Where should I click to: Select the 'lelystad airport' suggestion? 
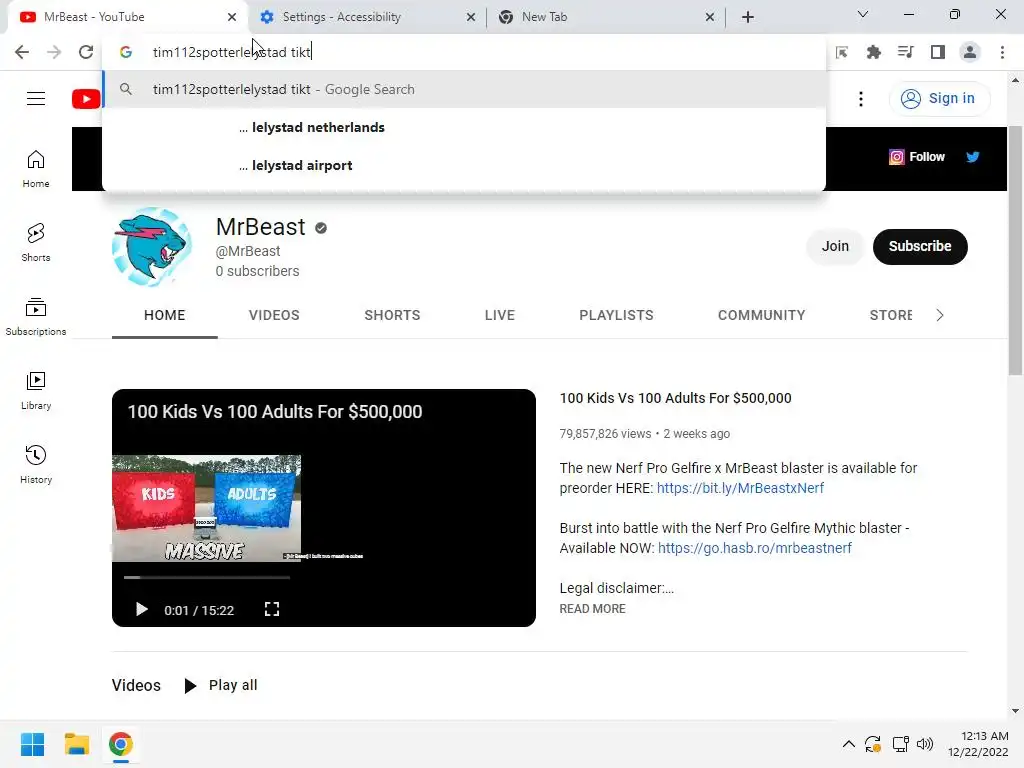(x=464, y=165)
